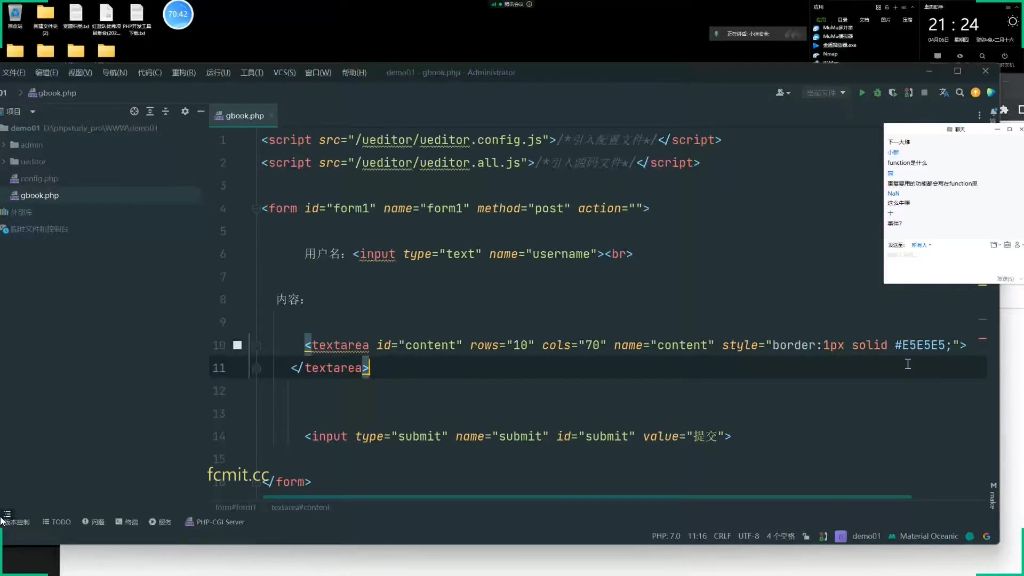The width and height of the screenshot is (1024, 576).
Task: Open the Problems tool window
Action: [93, 522]
